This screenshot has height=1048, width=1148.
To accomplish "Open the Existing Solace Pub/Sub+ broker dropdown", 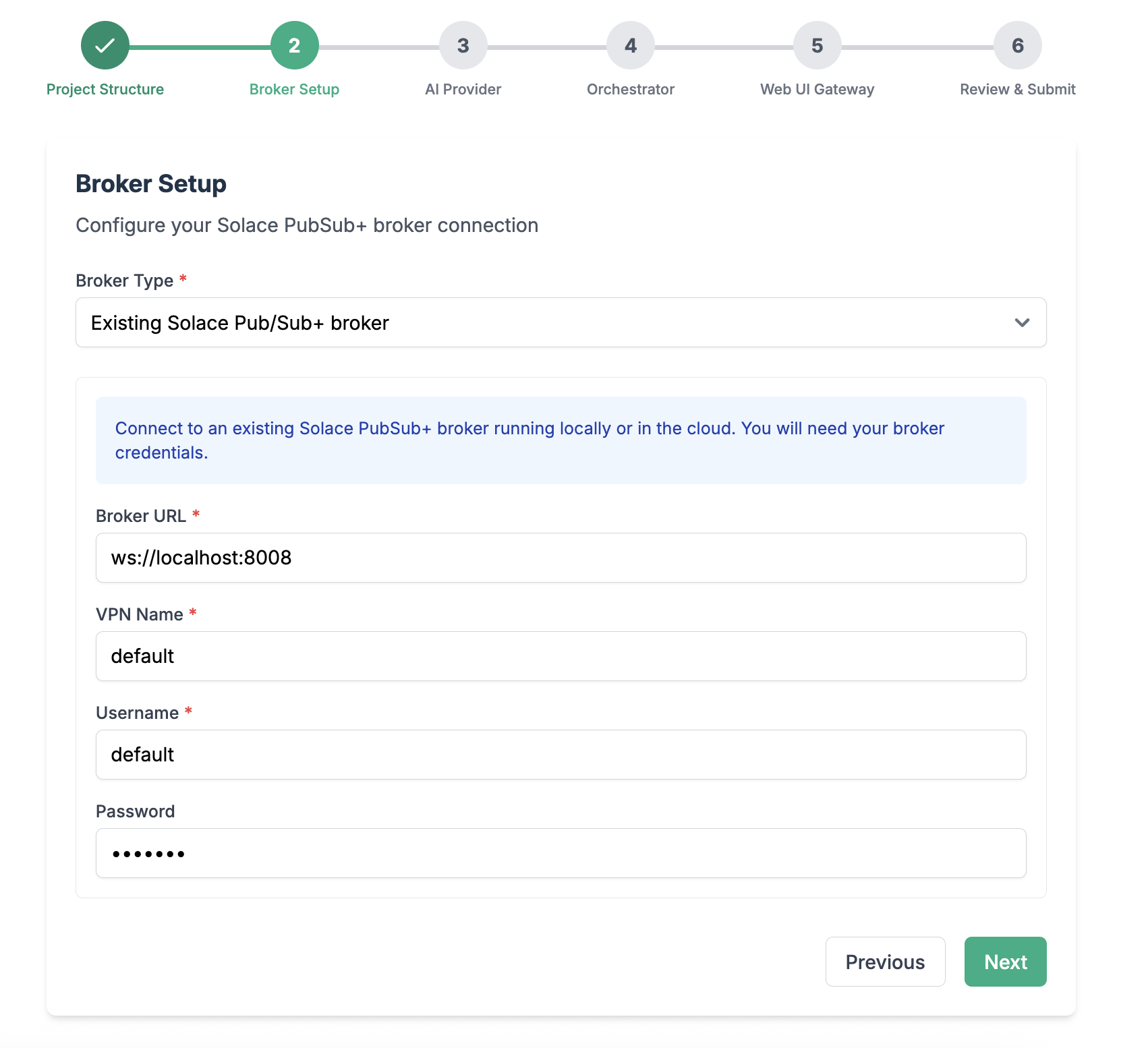I will (540, 323).
